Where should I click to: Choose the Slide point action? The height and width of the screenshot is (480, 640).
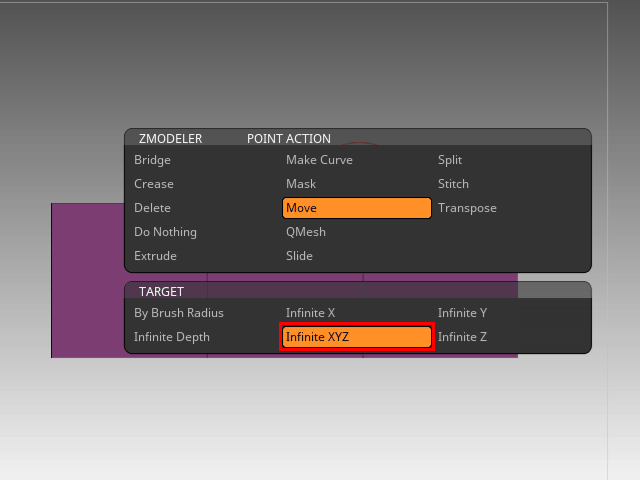[x=300, y=256]
